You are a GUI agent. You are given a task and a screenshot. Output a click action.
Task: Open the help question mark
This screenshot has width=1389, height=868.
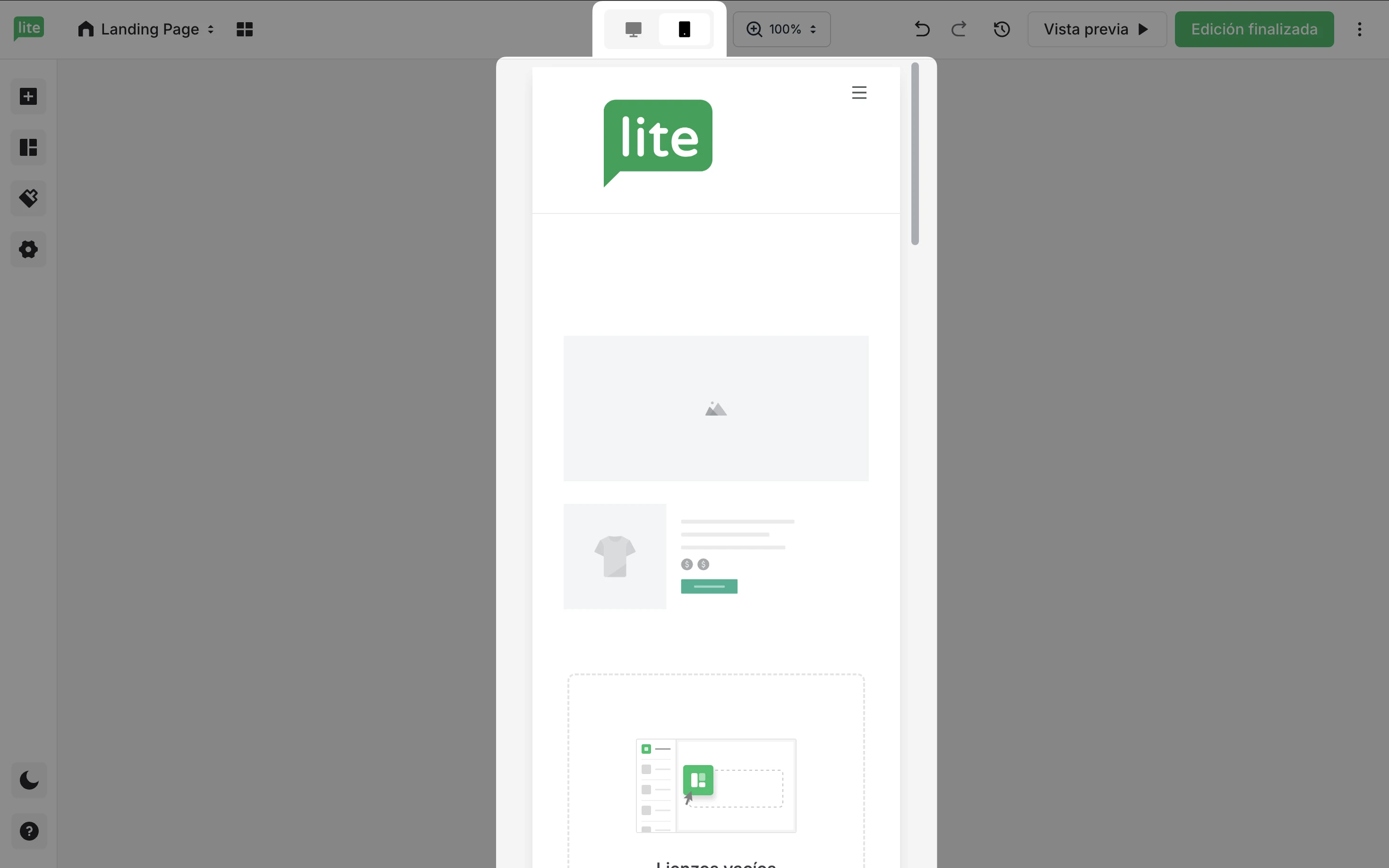point(29,831)
